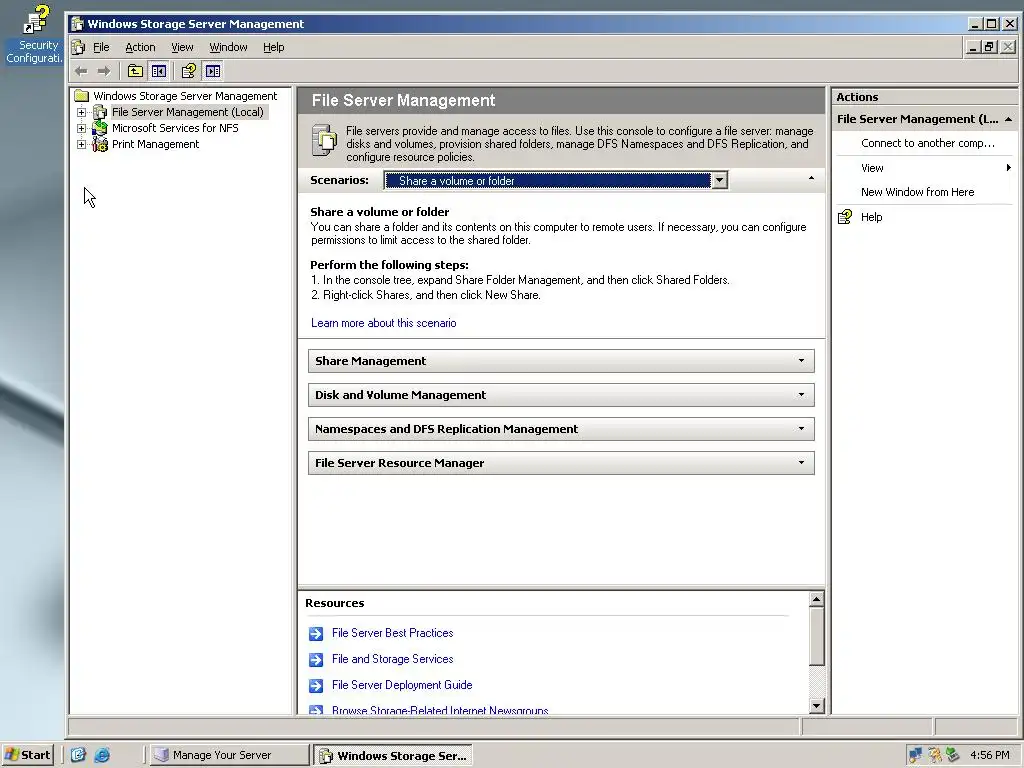Click Resources scrollbar up arrow
Screen dimensions: 1024x768
[816, 599]
